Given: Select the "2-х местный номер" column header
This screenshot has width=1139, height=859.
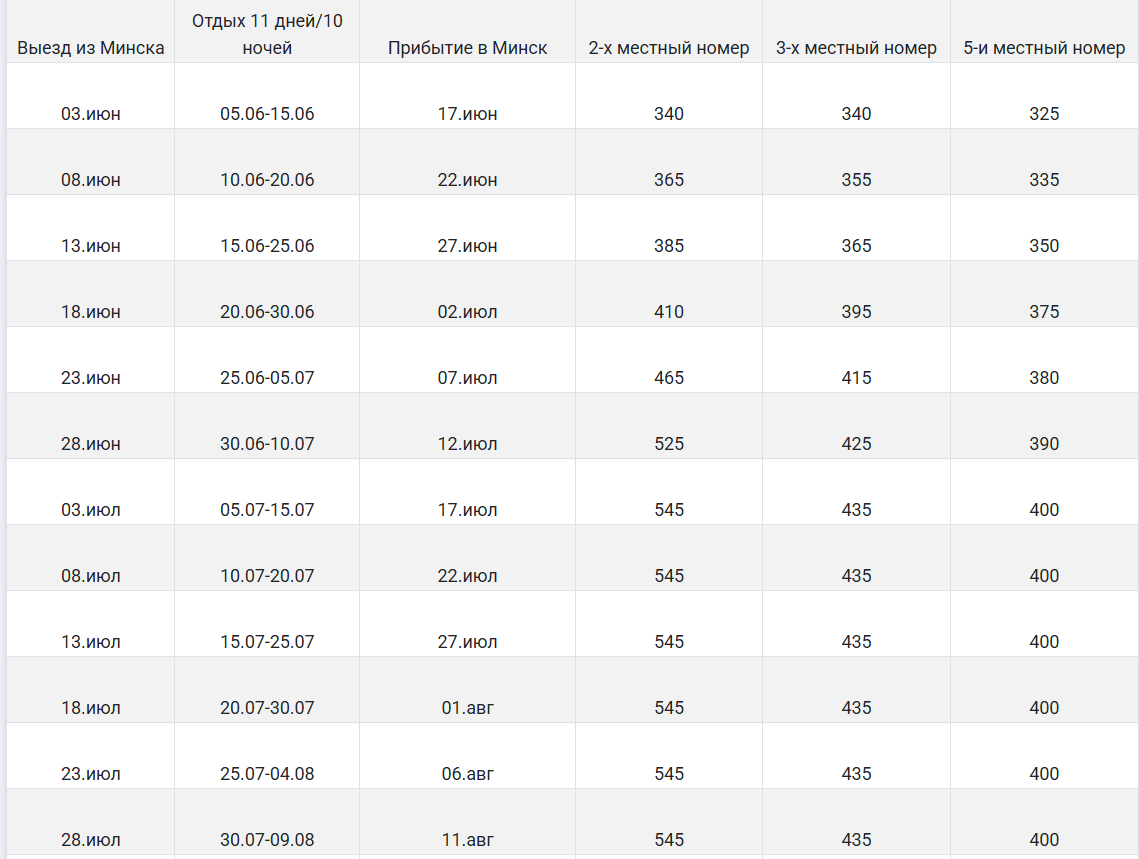Looking at the screenshot, I should (668, 48).
